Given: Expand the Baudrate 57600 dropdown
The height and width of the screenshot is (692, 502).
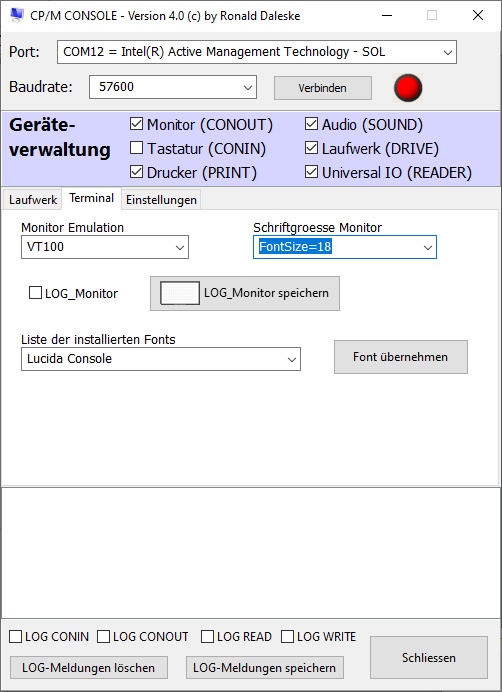Looking at the screenshot, I should tap(173, 87).
